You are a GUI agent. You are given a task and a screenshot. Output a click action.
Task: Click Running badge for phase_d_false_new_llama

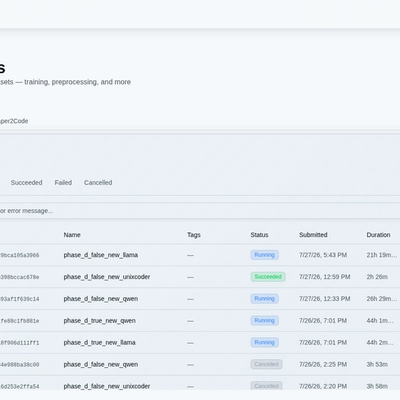point(265,255)
